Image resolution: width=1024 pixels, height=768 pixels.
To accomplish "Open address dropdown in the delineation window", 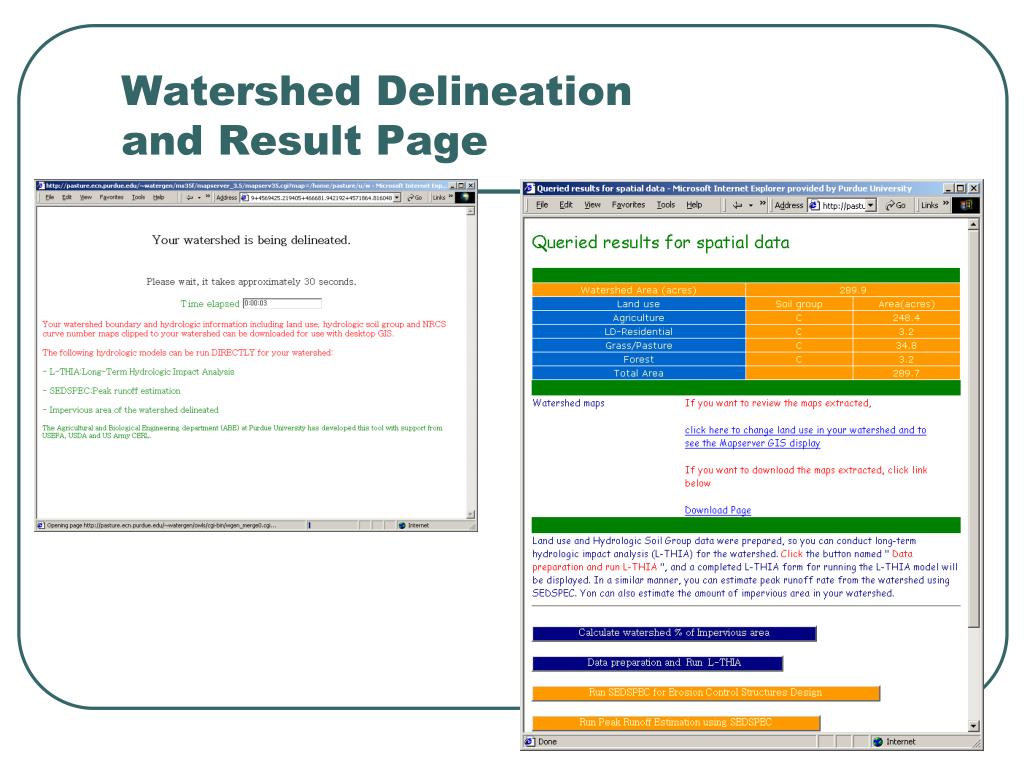I will 397,198.
